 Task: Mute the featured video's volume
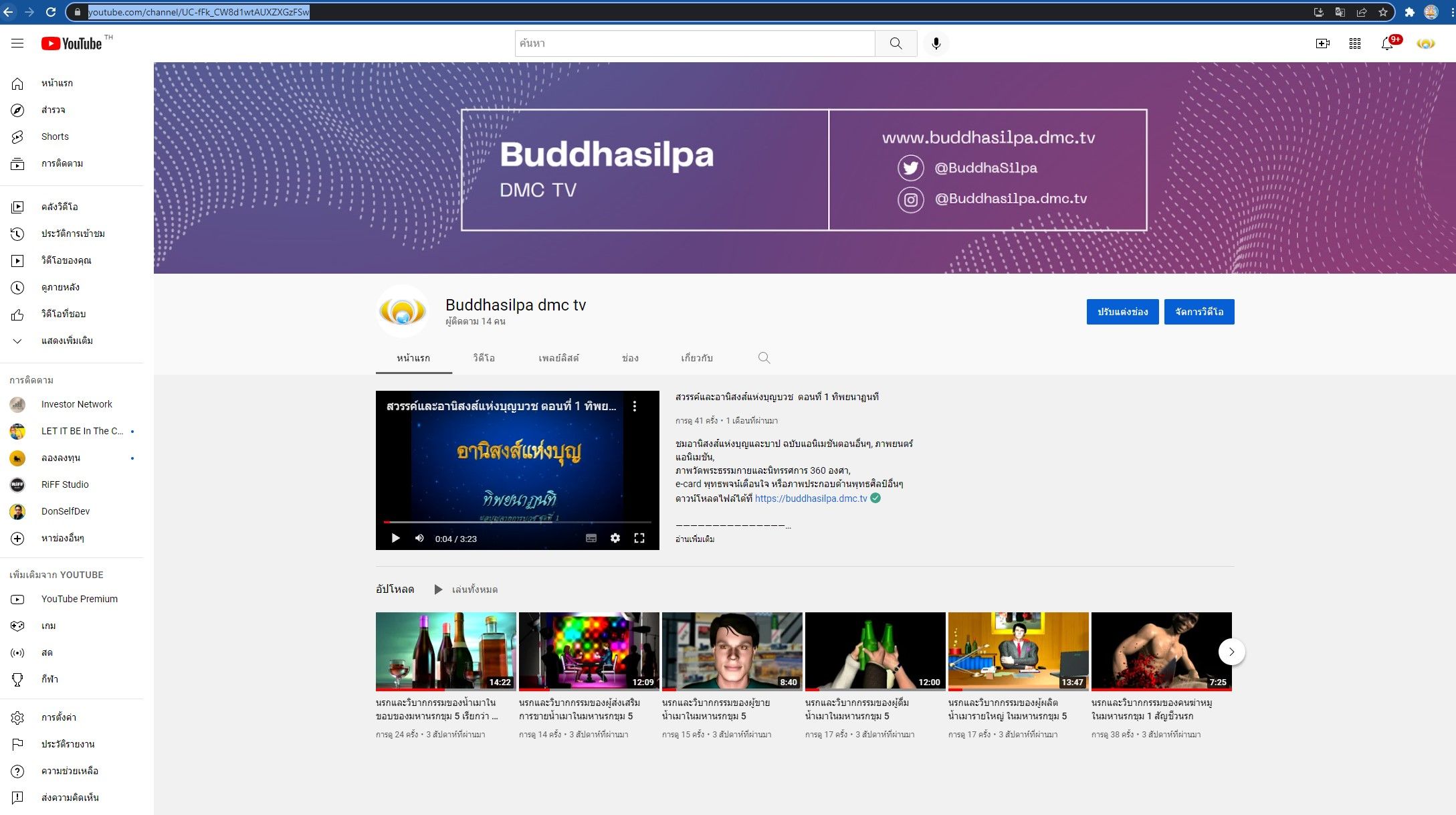[419, 538]
